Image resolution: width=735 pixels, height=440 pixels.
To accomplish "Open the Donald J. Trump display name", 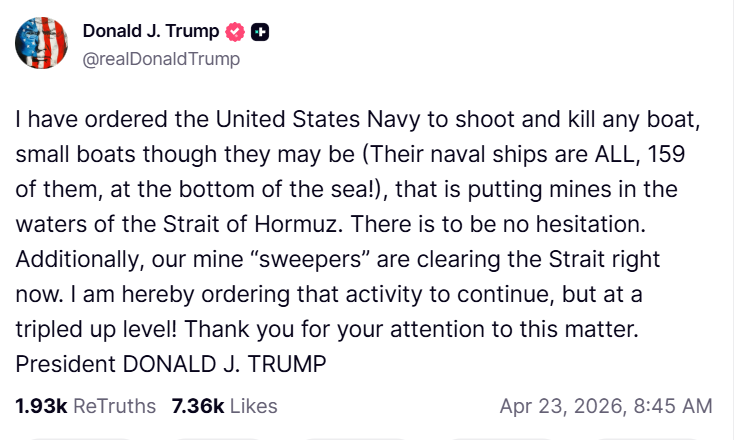I will (150, 32).
